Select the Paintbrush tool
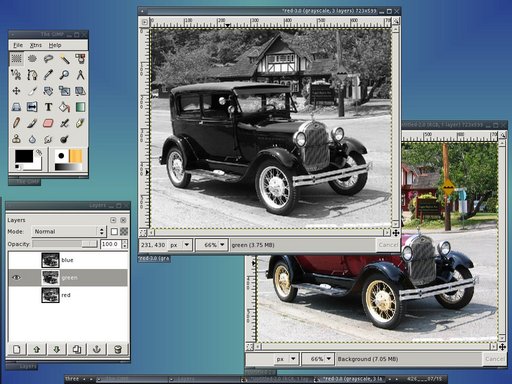 [x=32, y=123]
